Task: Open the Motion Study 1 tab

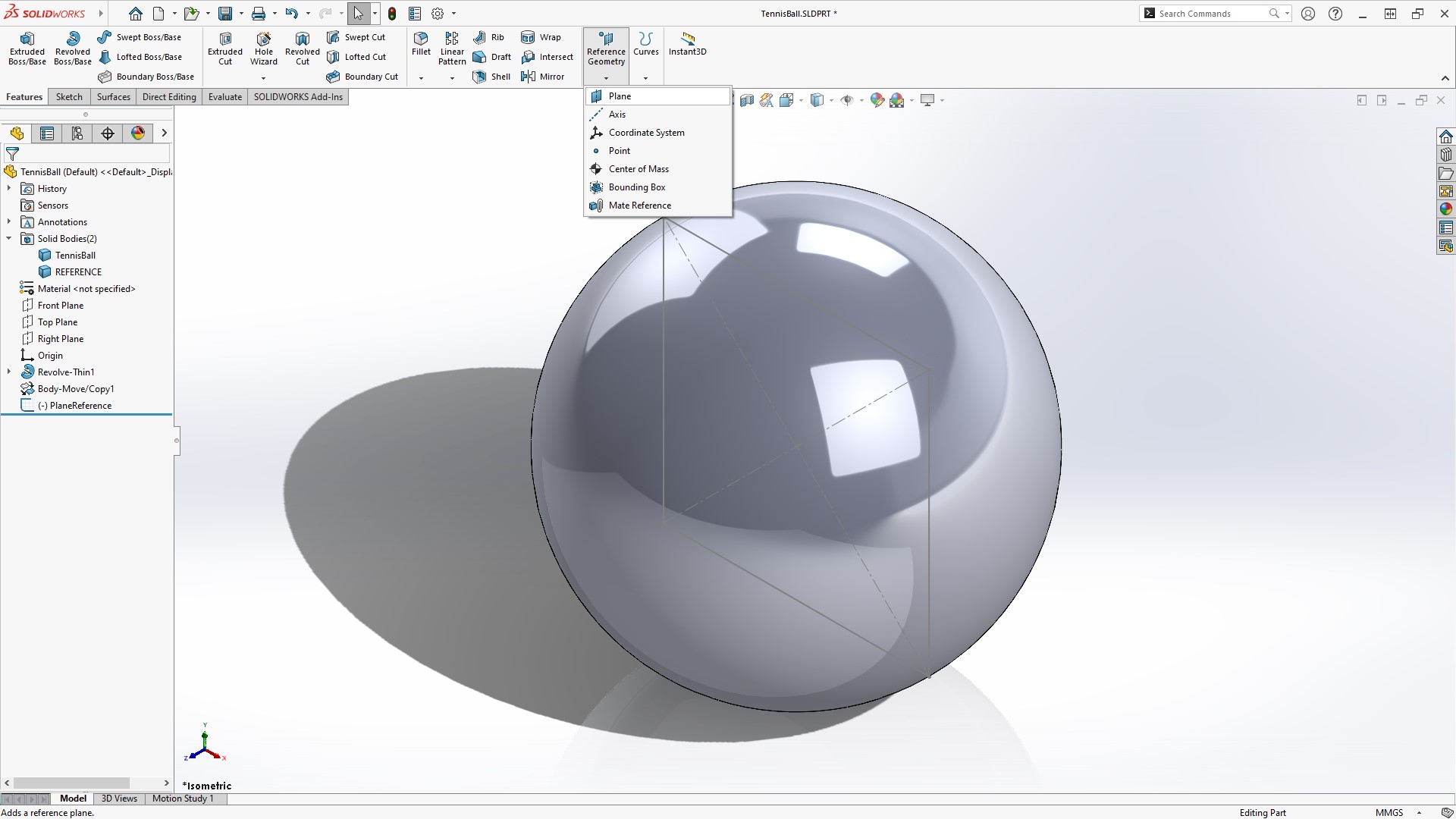Action: click(x=183, y=799)
